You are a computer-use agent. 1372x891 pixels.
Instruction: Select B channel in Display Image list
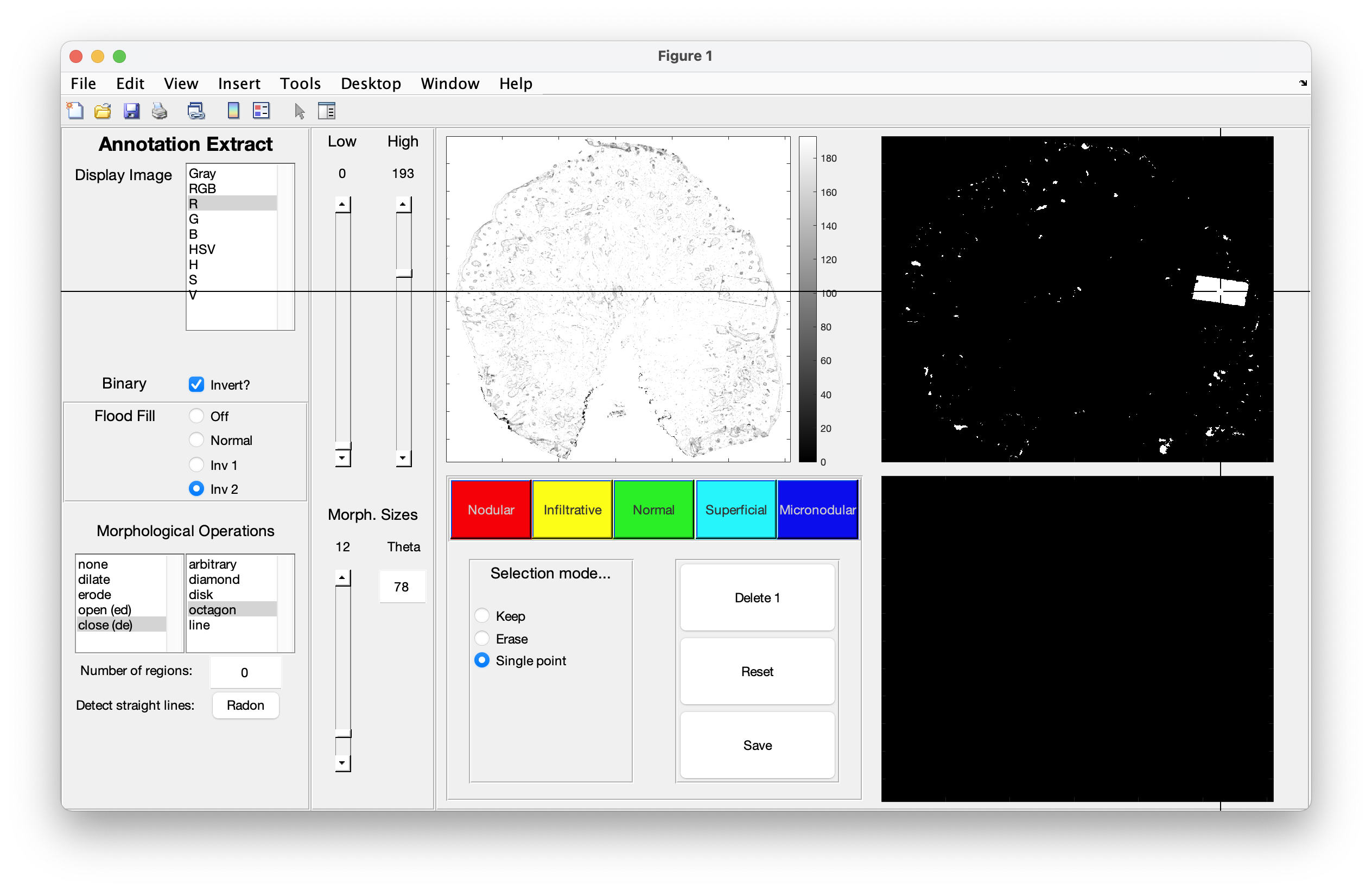coord(232,234)
